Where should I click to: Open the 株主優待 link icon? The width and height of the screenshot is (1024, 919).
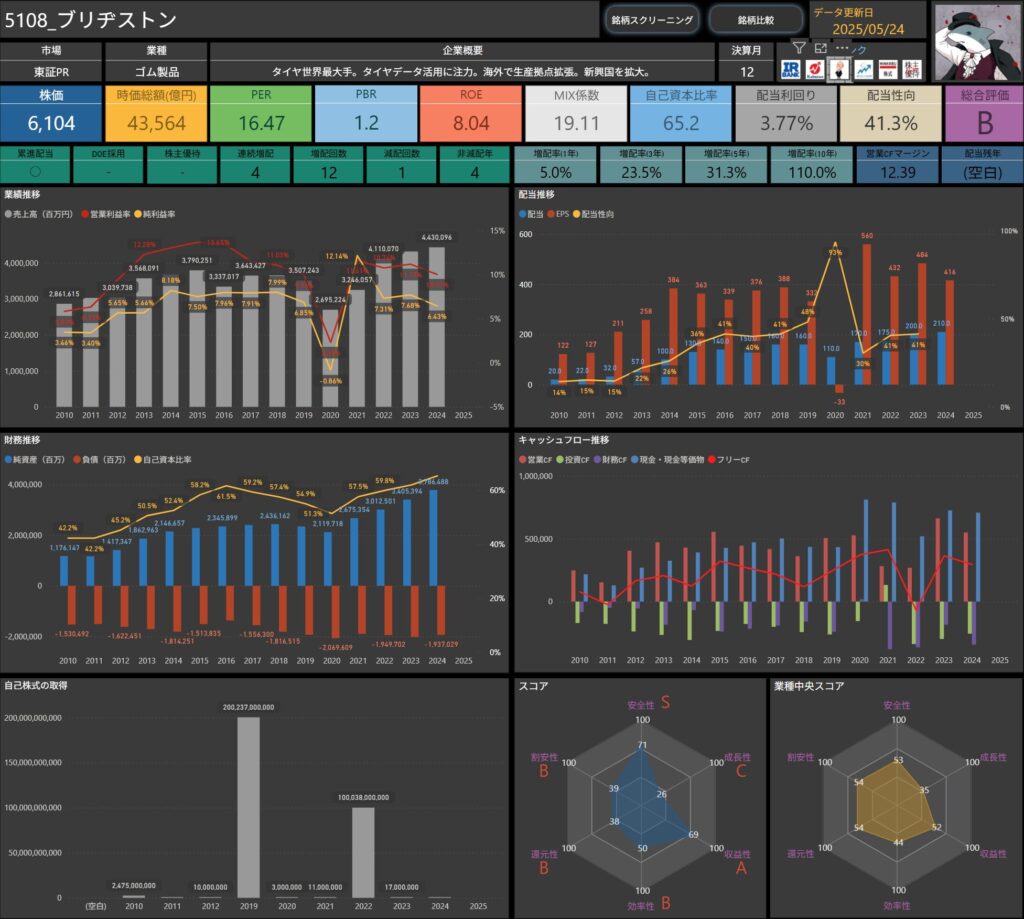click(912, 69)
